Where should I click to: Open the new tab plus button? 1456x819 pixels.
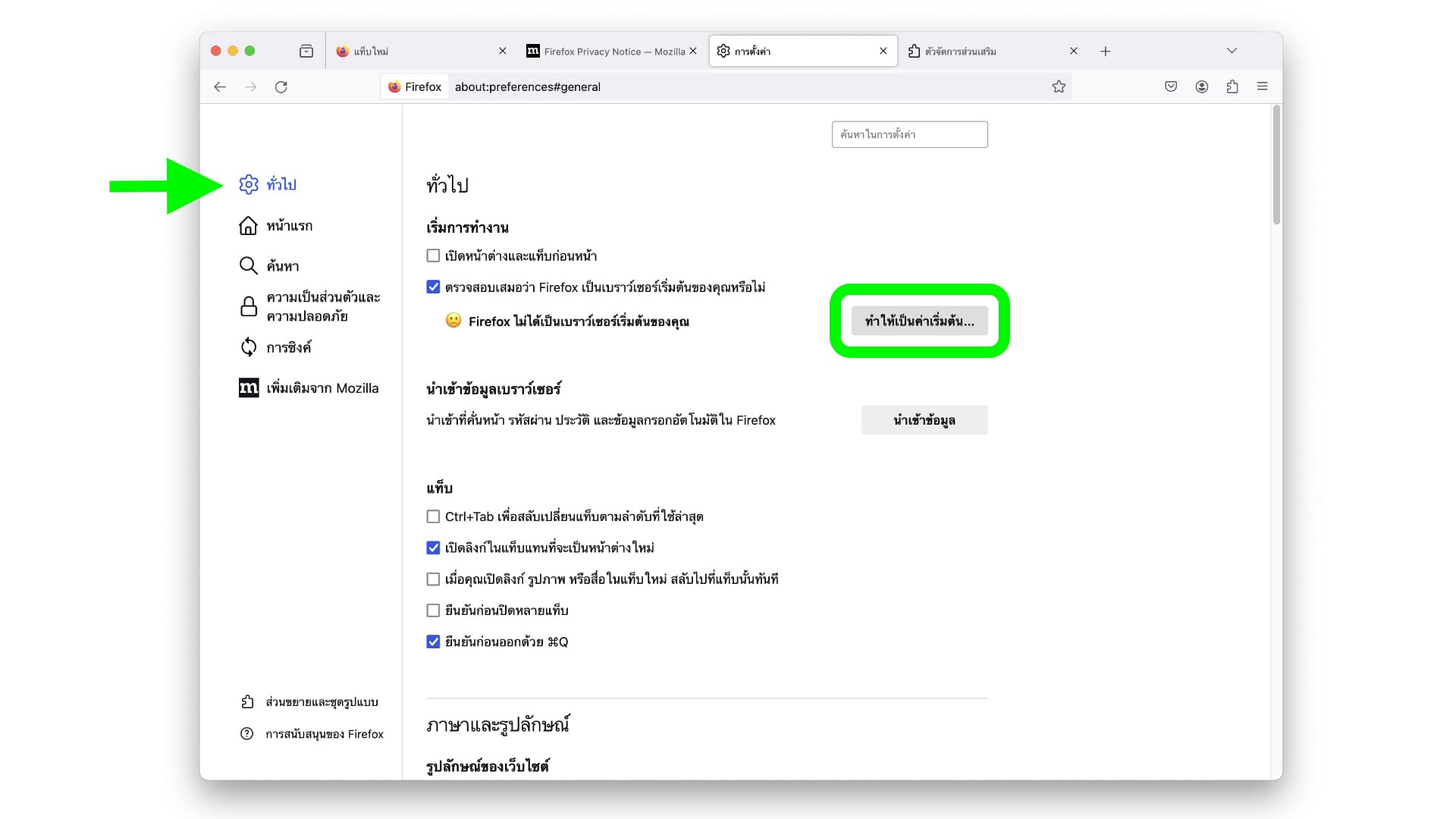[1106, 52]
